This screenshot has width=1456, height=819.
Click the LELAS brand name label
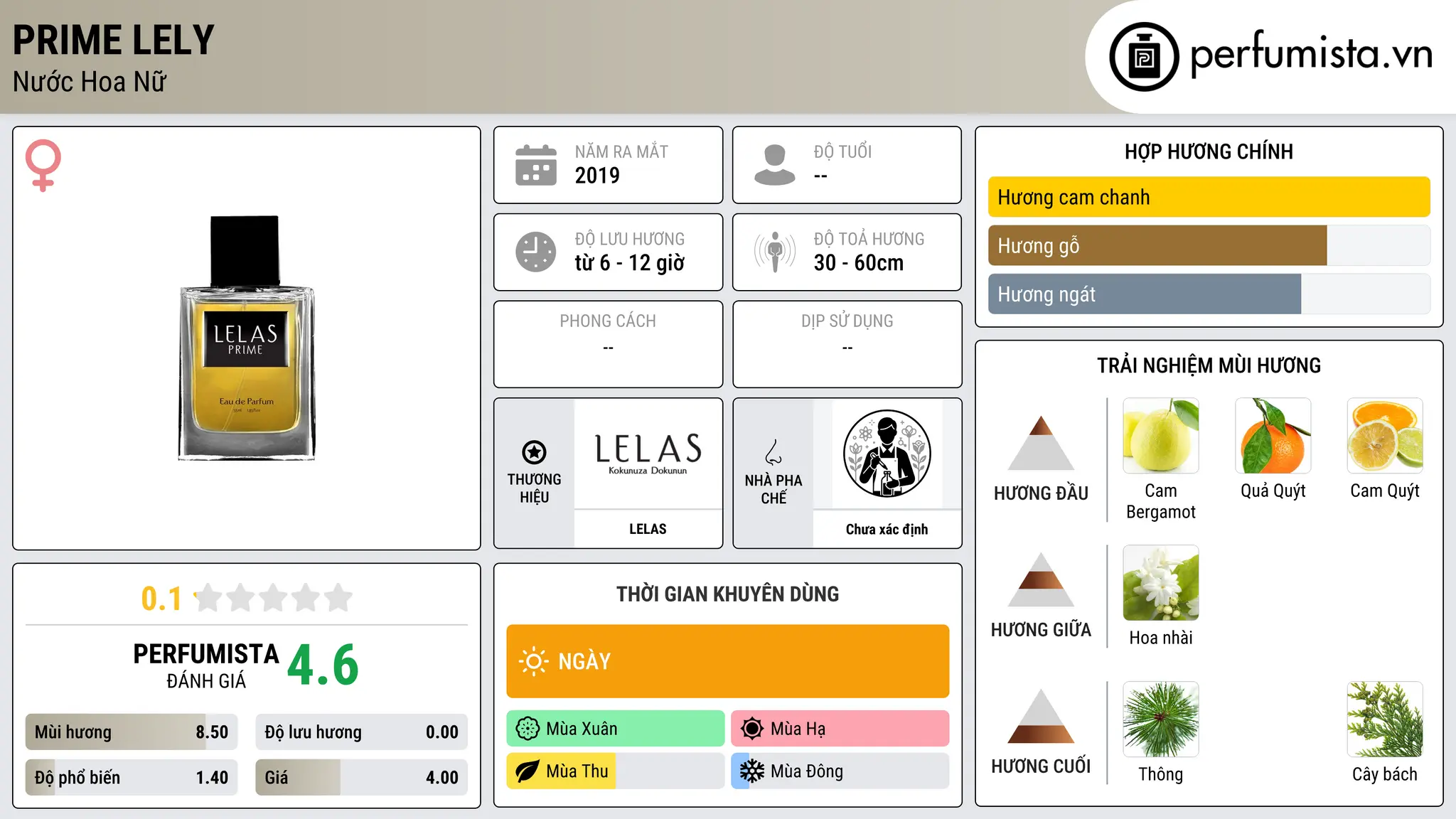(x=648, y=529)
